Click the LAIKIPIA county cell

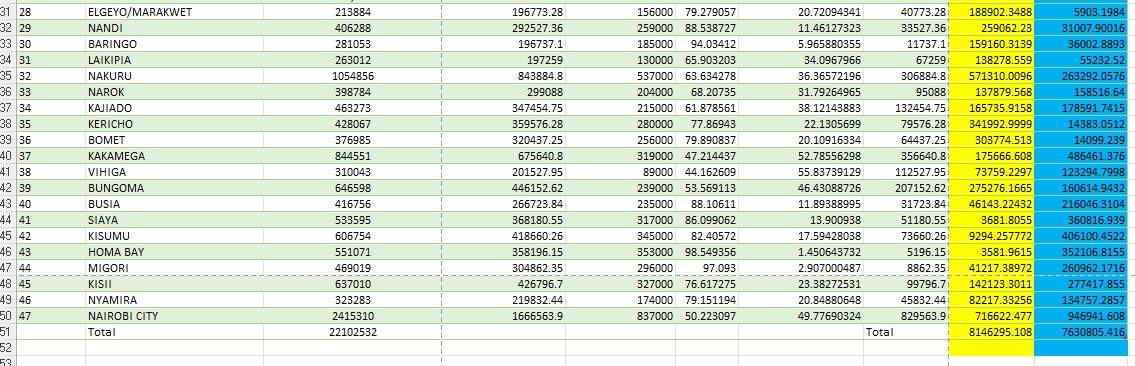pyautogui.click(x=174, y=60)
